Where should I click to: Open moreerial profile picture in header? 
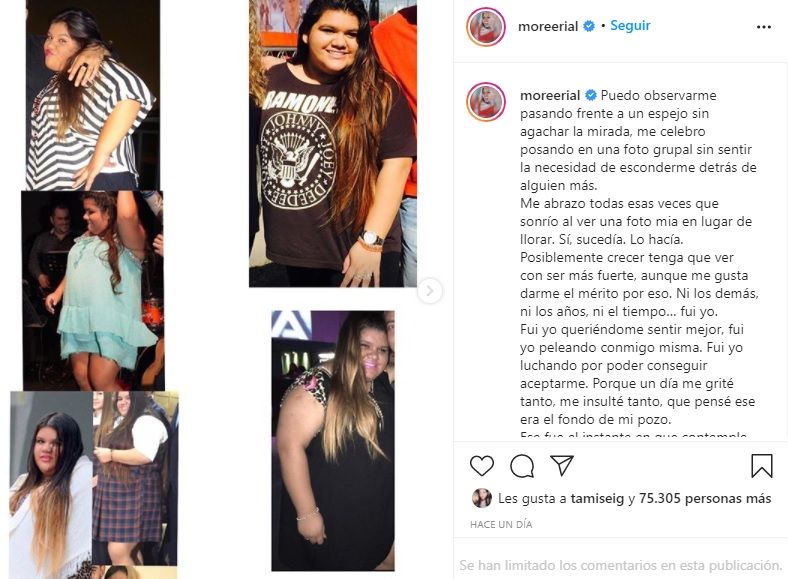pyautogui.click(x=486, y=27)
